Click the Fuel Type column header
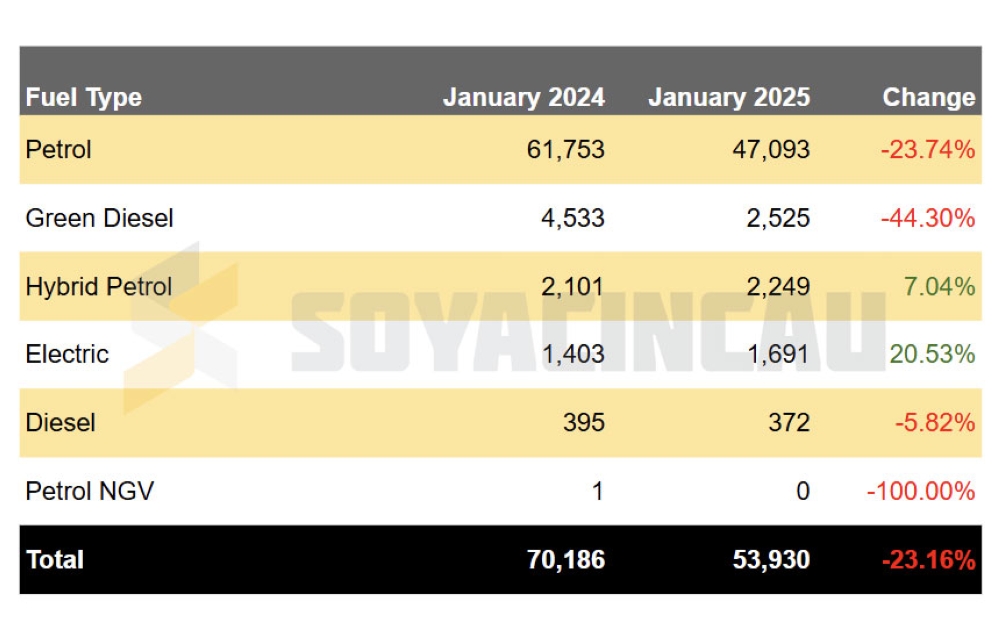Screen dimensions: 1000x617 tap(84, 98)
